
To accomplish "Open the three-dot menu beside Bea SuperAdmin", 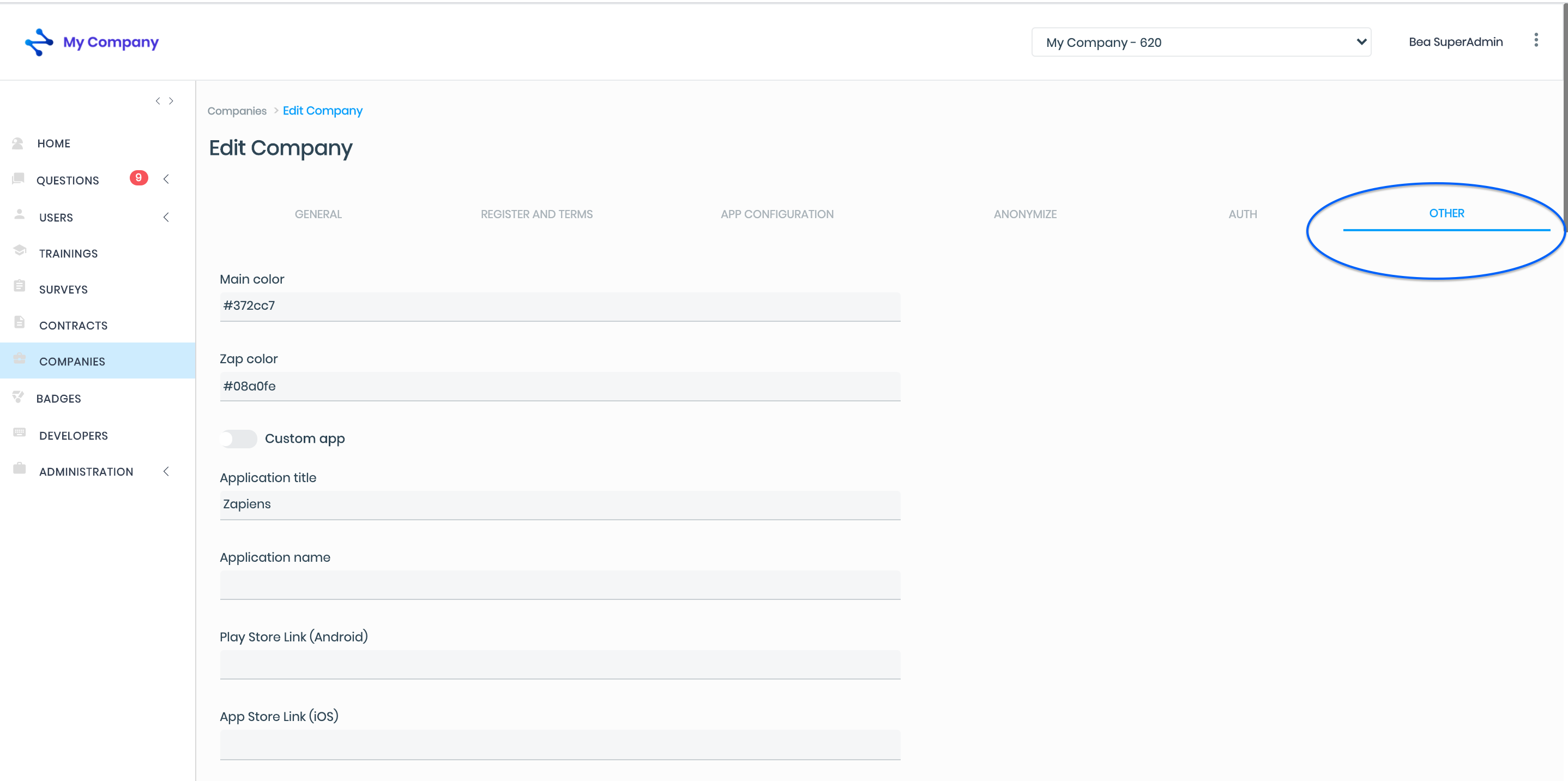I will (x=1535, y=40).
